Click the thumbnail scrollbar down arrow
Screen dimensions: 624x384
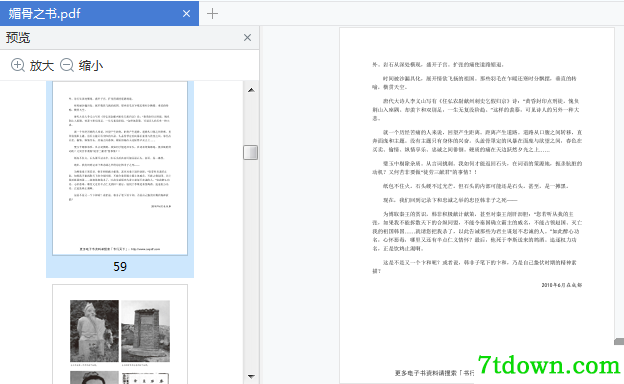coord(251,376)
